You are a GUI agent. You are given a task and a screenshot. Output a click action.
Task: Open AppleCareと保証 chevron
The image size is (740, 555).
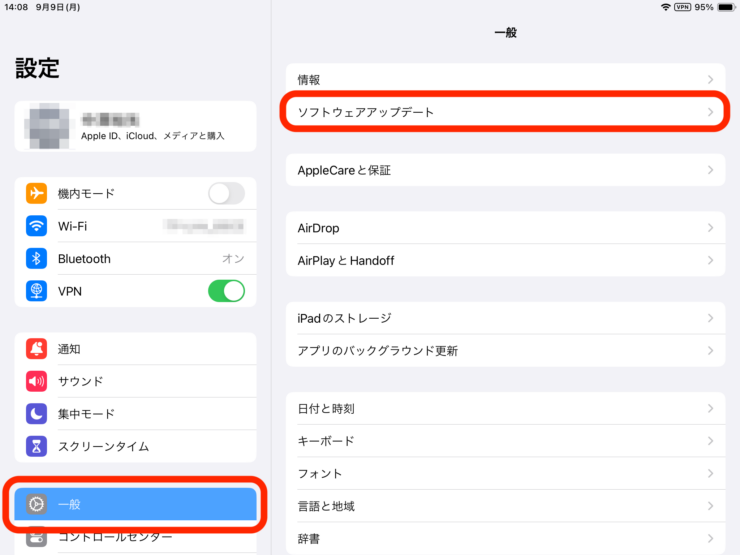(x=710, y=170)
